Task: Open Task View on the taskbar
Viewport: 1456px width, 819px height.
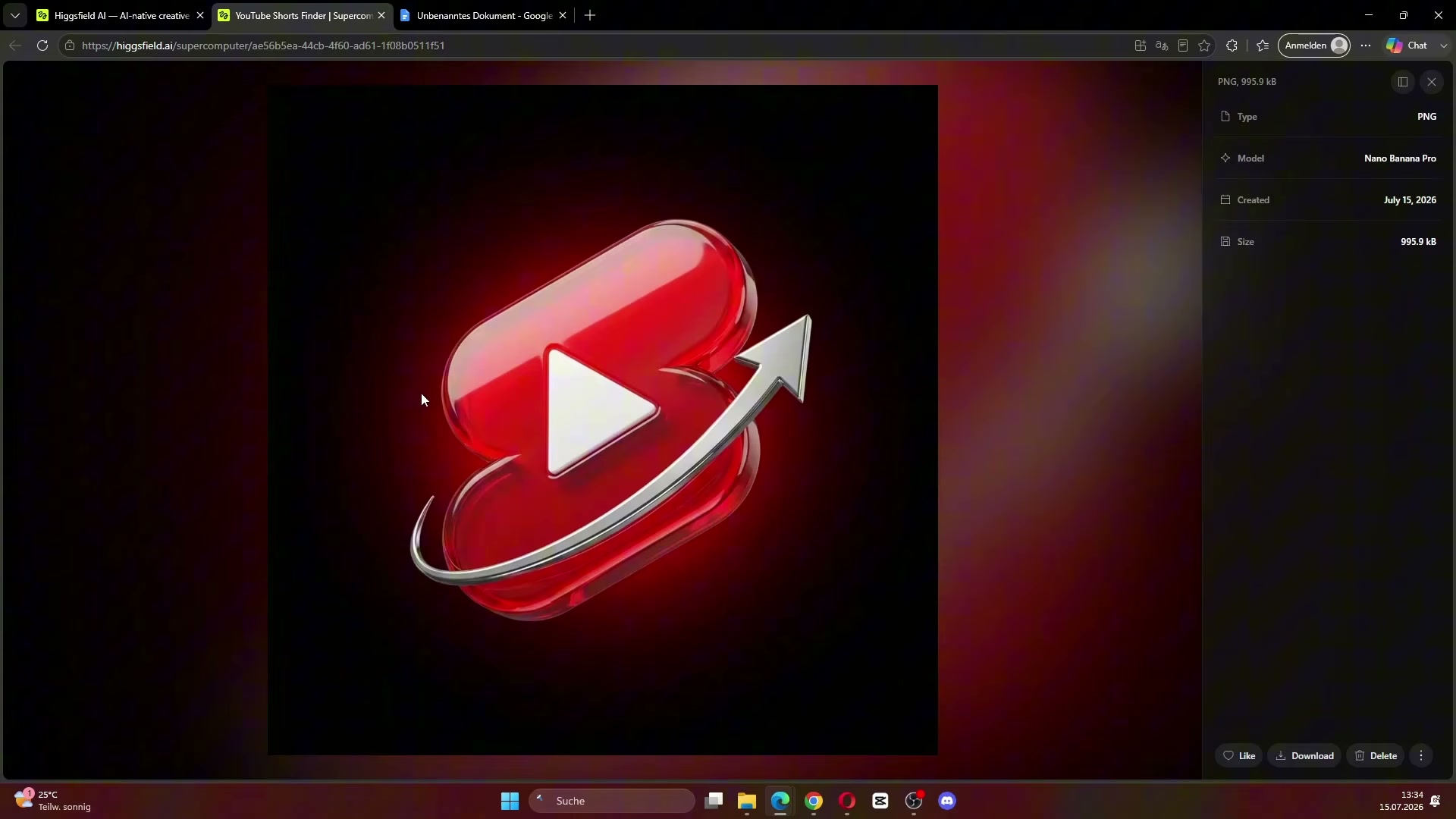Action: point(714,801)
